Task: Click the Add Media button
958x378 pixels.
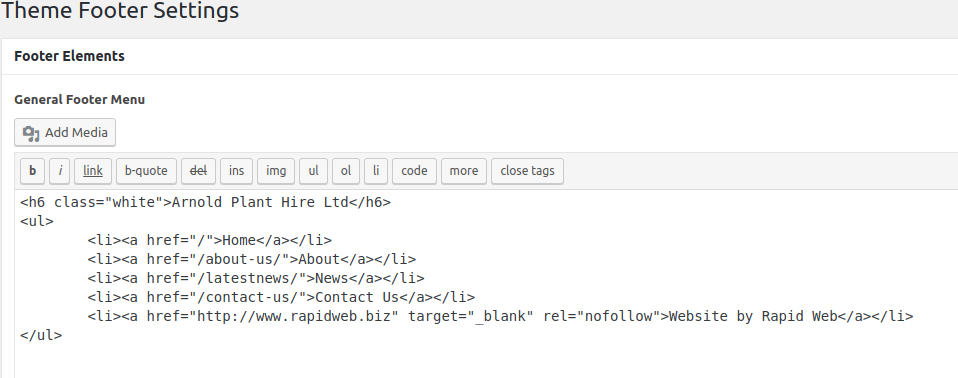Action: [65, 133]
